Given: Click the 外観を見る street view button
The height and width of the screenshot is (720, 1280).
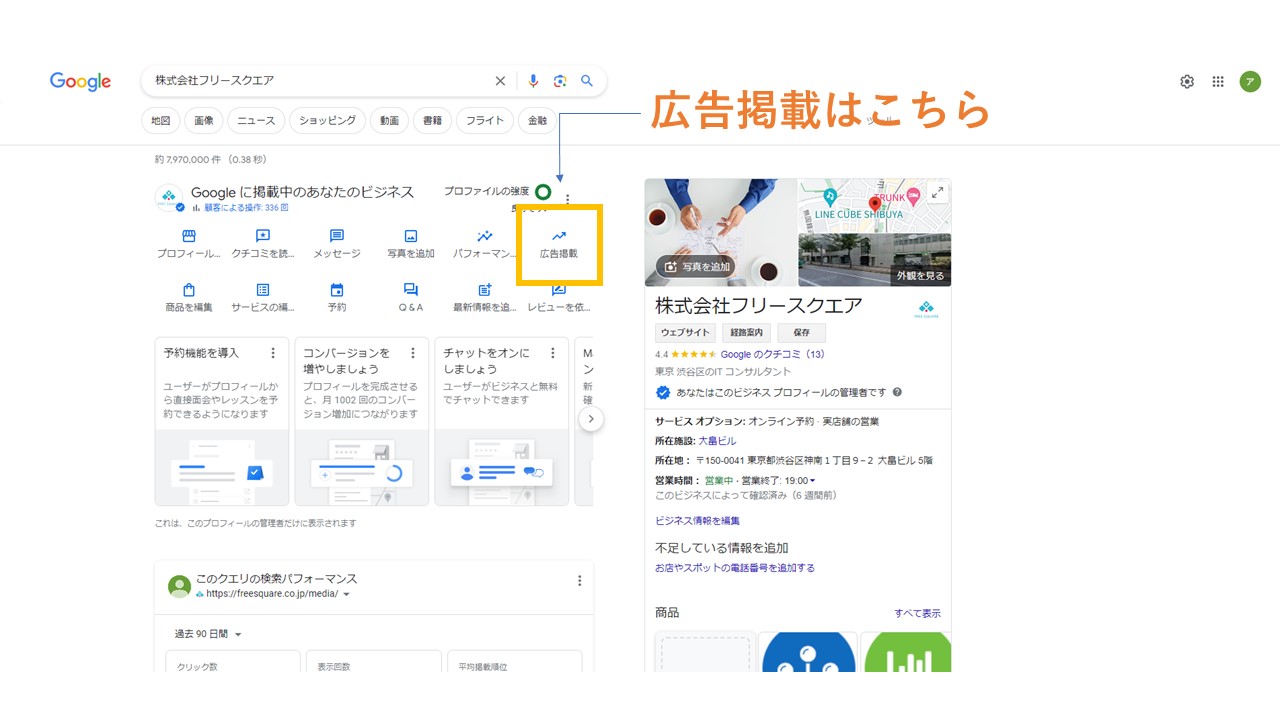Looking at the screenshot, I should 920,275.
